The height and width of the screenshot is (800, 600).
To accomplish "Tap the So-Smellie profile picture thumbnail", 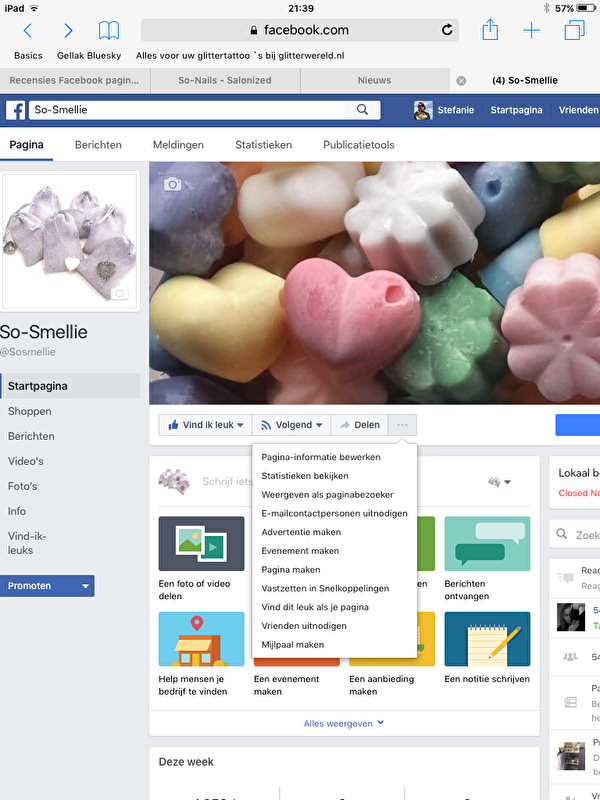I will 70,242.
